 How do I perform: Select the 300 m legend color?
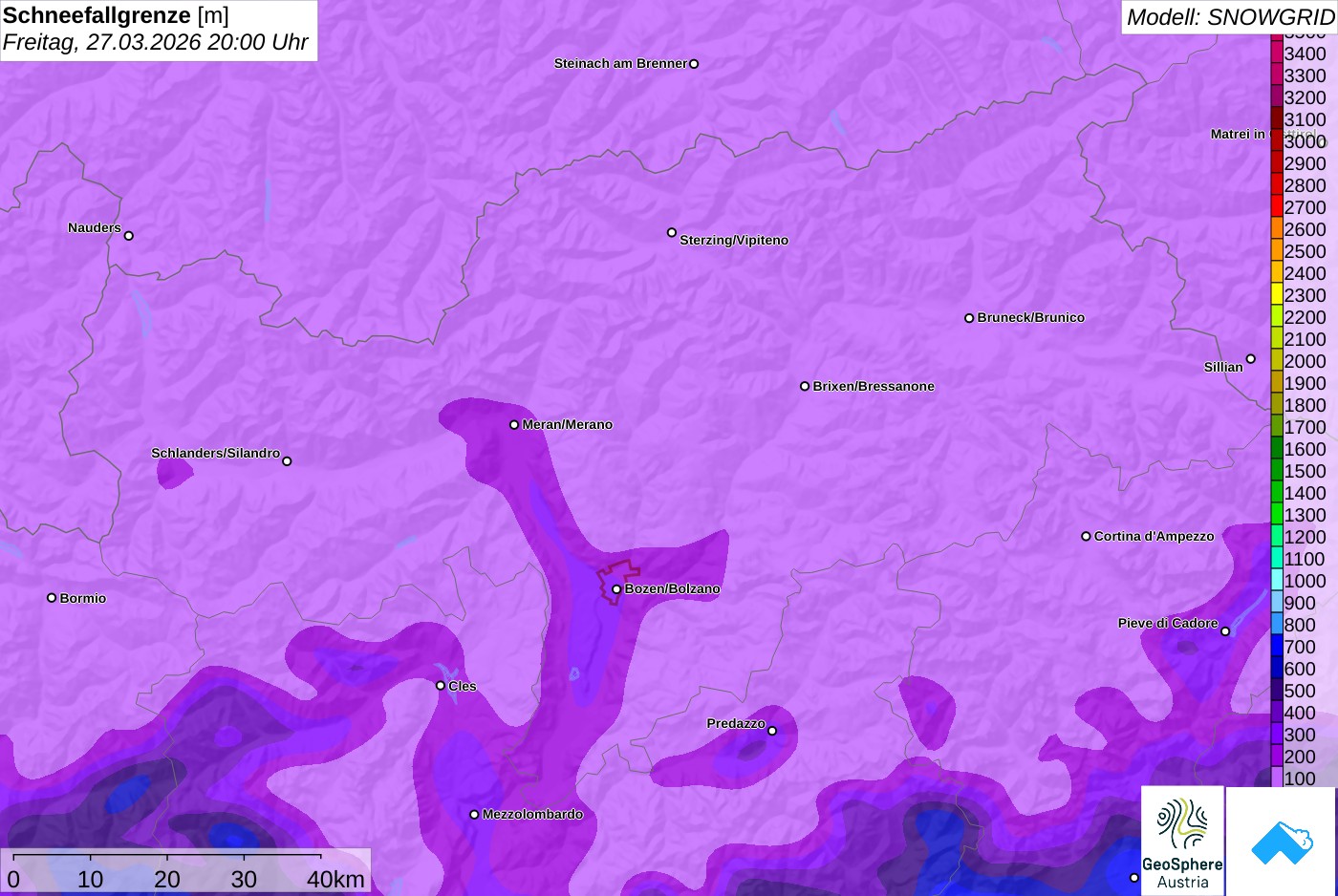[x=1277, y=734]
